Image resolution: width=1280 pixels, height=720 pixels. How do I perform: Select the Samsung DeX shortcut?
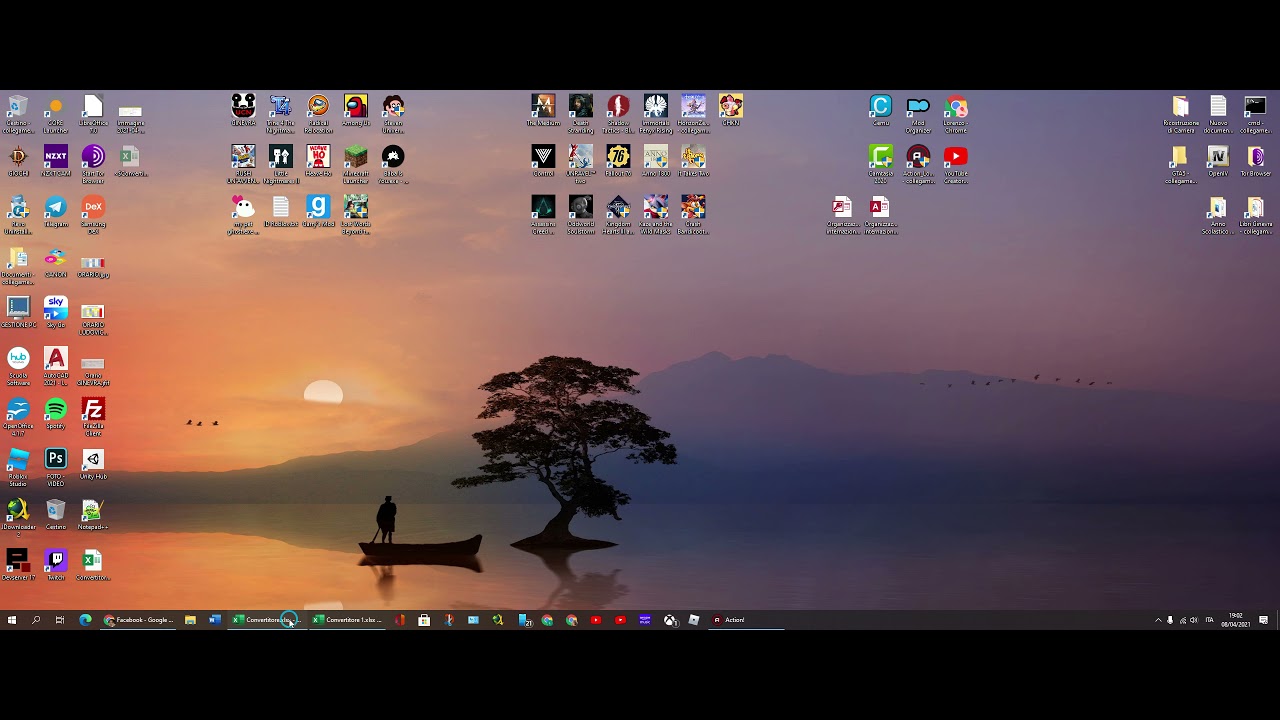[93, 215]
